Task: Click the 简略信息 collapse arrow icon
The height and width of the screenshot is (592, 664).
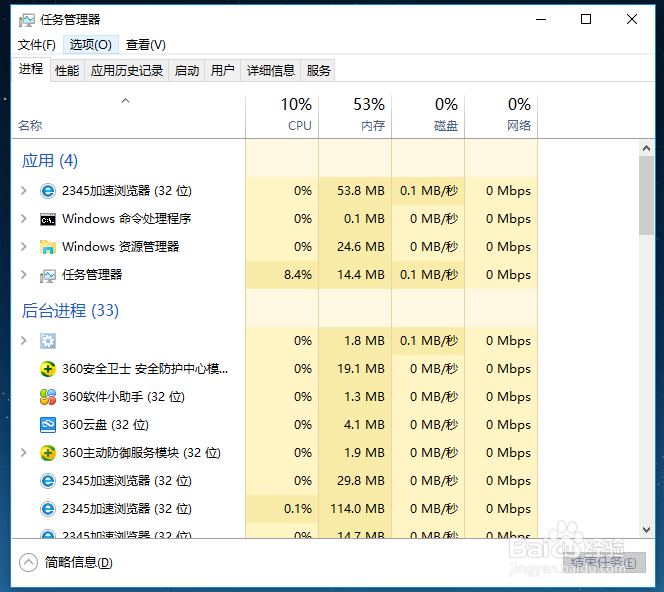Action: (28, 562)
